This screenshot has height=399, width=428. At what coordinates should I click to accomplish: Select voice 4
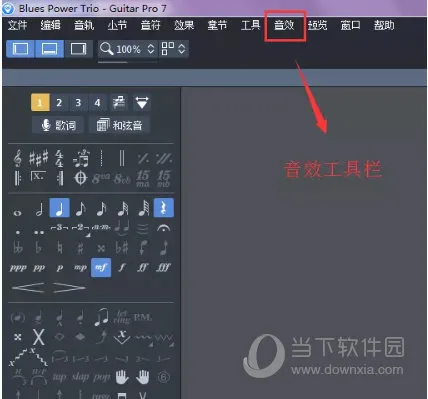97,102
